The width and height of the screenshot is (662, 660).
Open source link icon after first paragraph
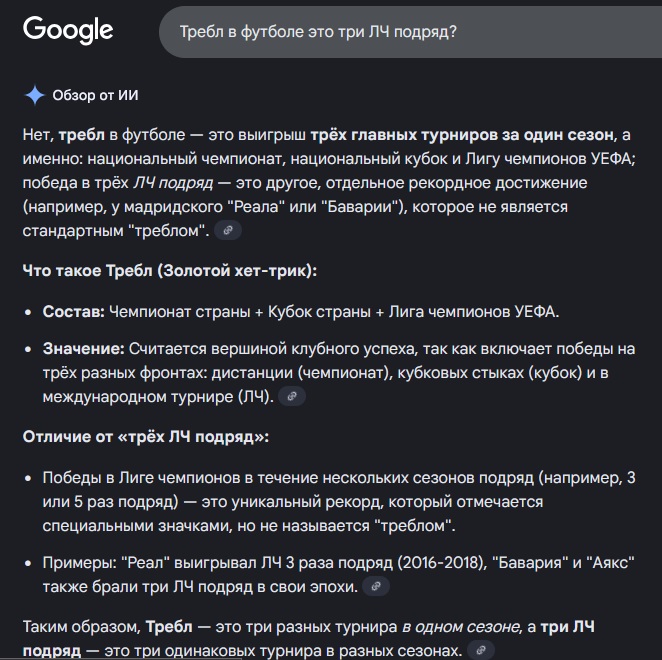[x=228, y=230]
